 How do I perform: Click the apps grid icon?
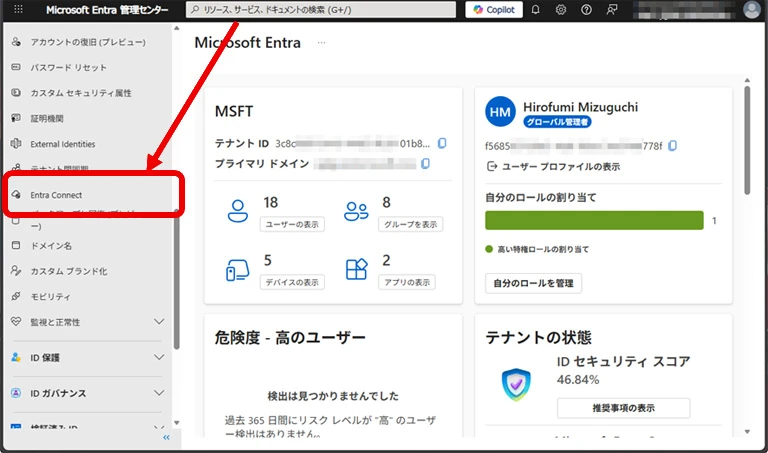click(x=357, y=269)
